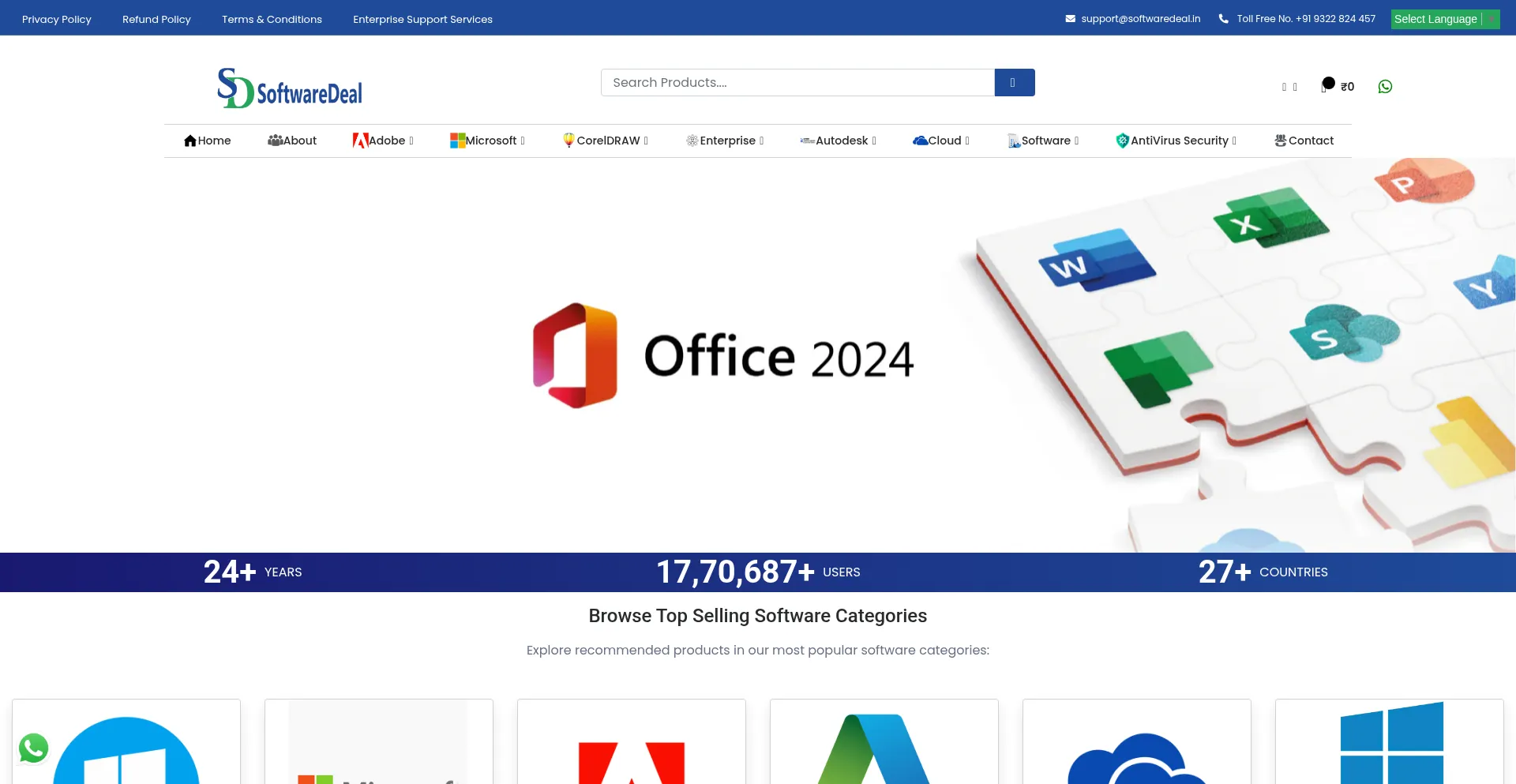Open the partially visible Microsoft logo category card
The width and height of the screenshot is (1516, 784).
pyautogui.click(x=379, y=741)
